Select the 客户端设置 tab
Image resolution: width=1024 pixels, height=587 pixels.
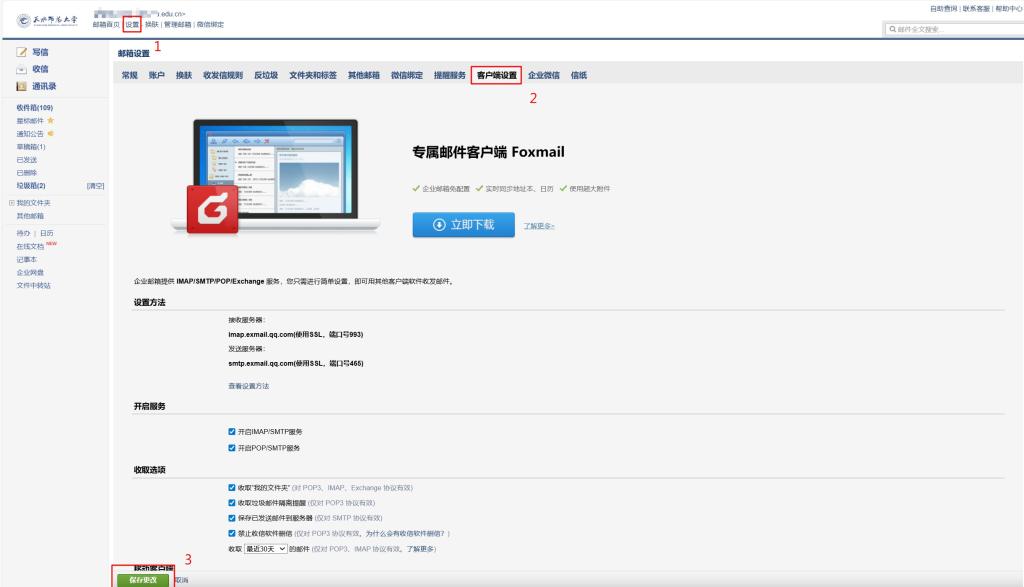tap(496, 76)
